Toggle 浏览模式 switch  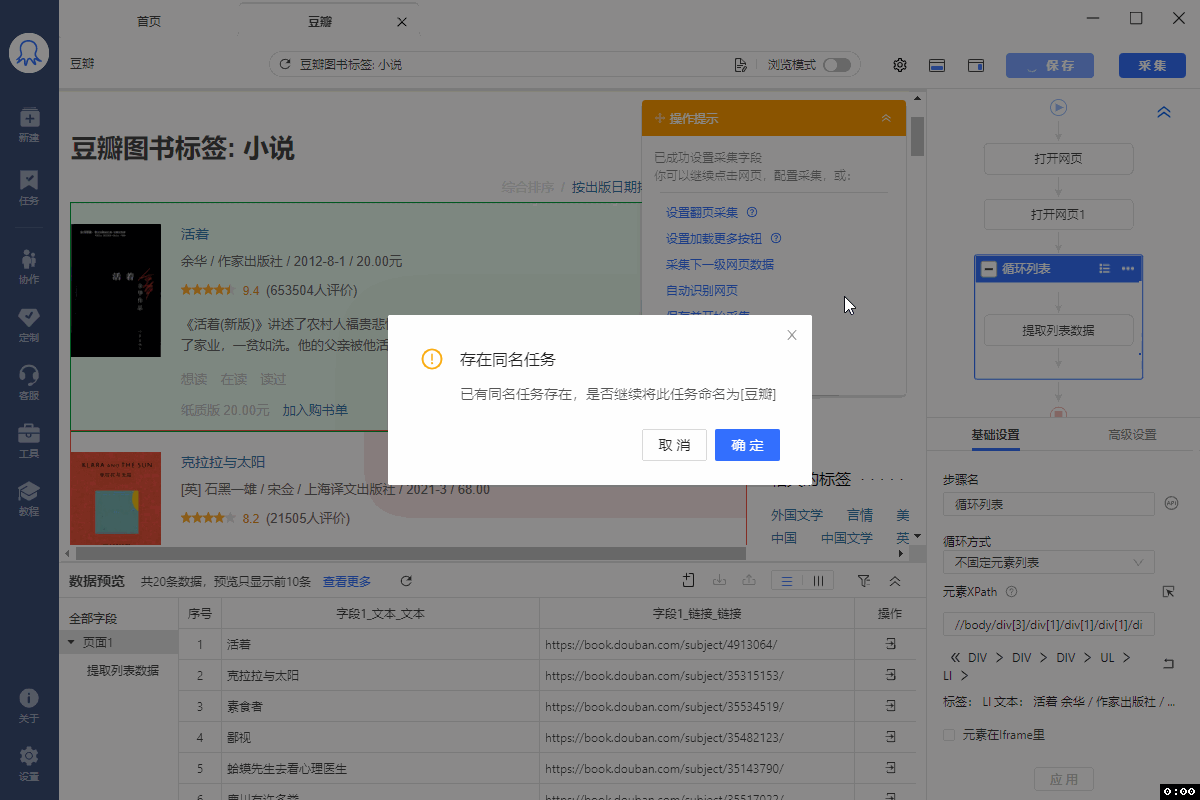tap(837, 64)
